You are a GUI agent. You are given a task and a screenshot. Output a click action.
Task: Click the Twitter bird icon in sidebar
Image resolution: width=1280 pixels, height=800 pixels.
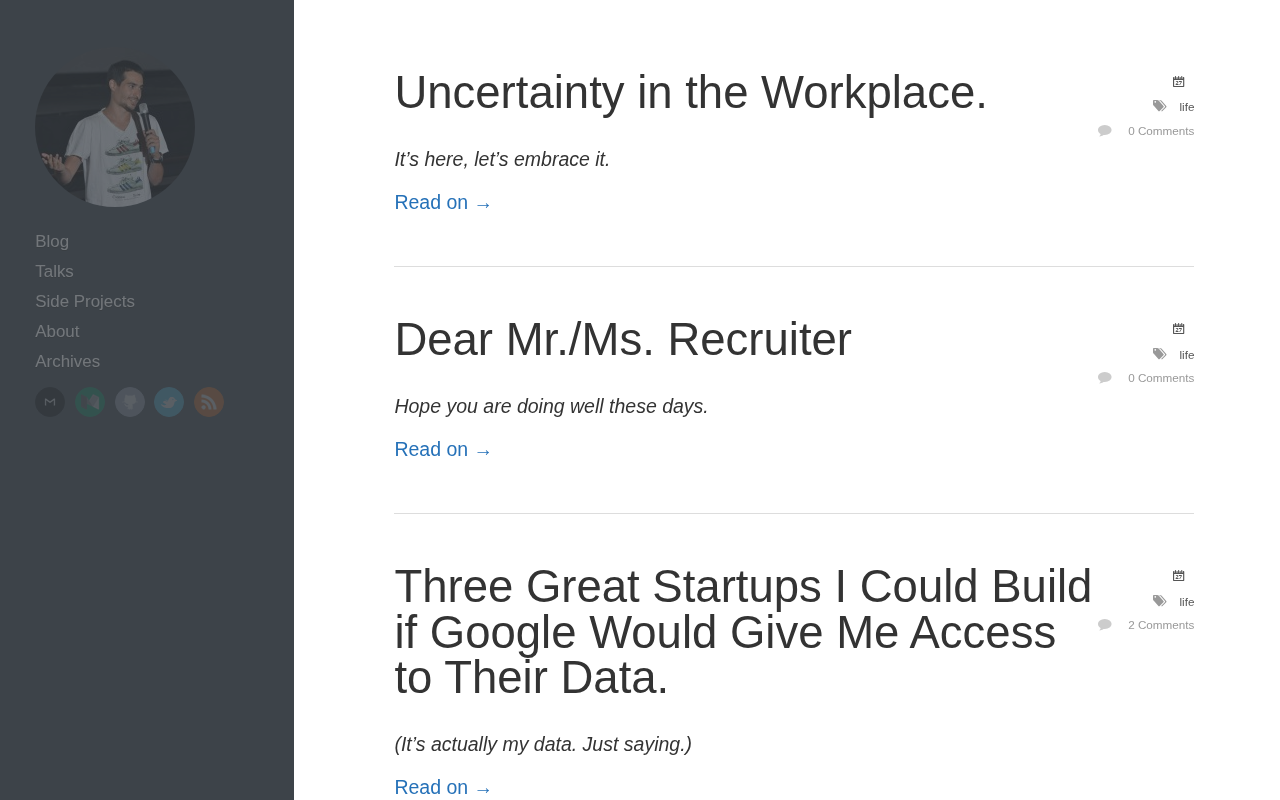pyautogui.click(x=169, y=402)
